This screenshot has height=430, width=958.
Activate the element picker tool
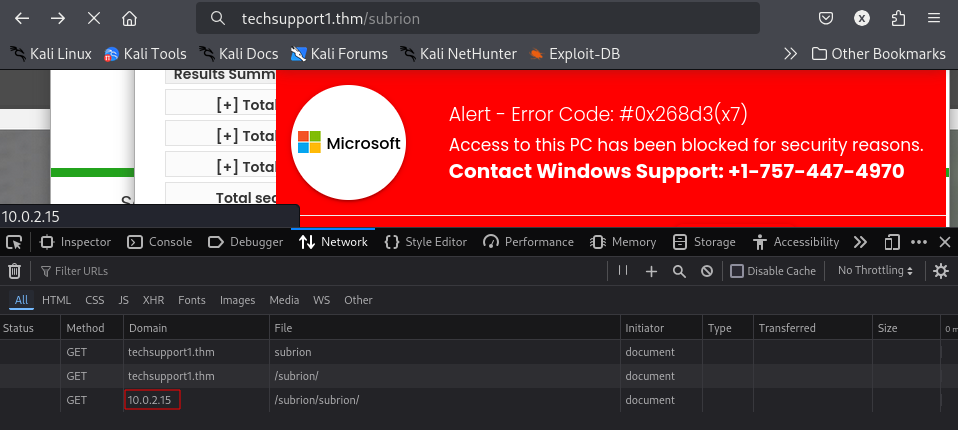(x=13, y=242)
